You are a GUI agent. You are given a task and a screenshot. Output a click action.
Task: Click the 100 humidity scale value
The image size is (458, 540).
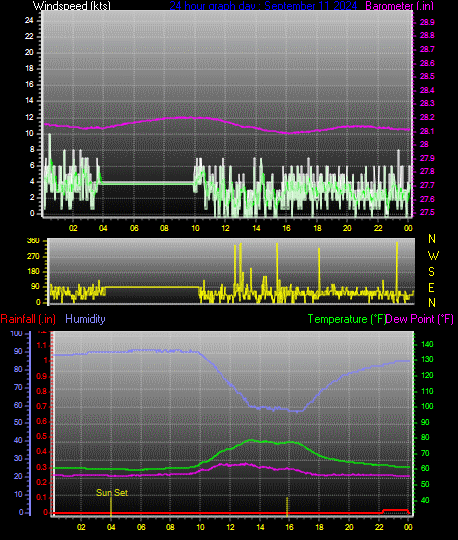(x=17, y=333)
